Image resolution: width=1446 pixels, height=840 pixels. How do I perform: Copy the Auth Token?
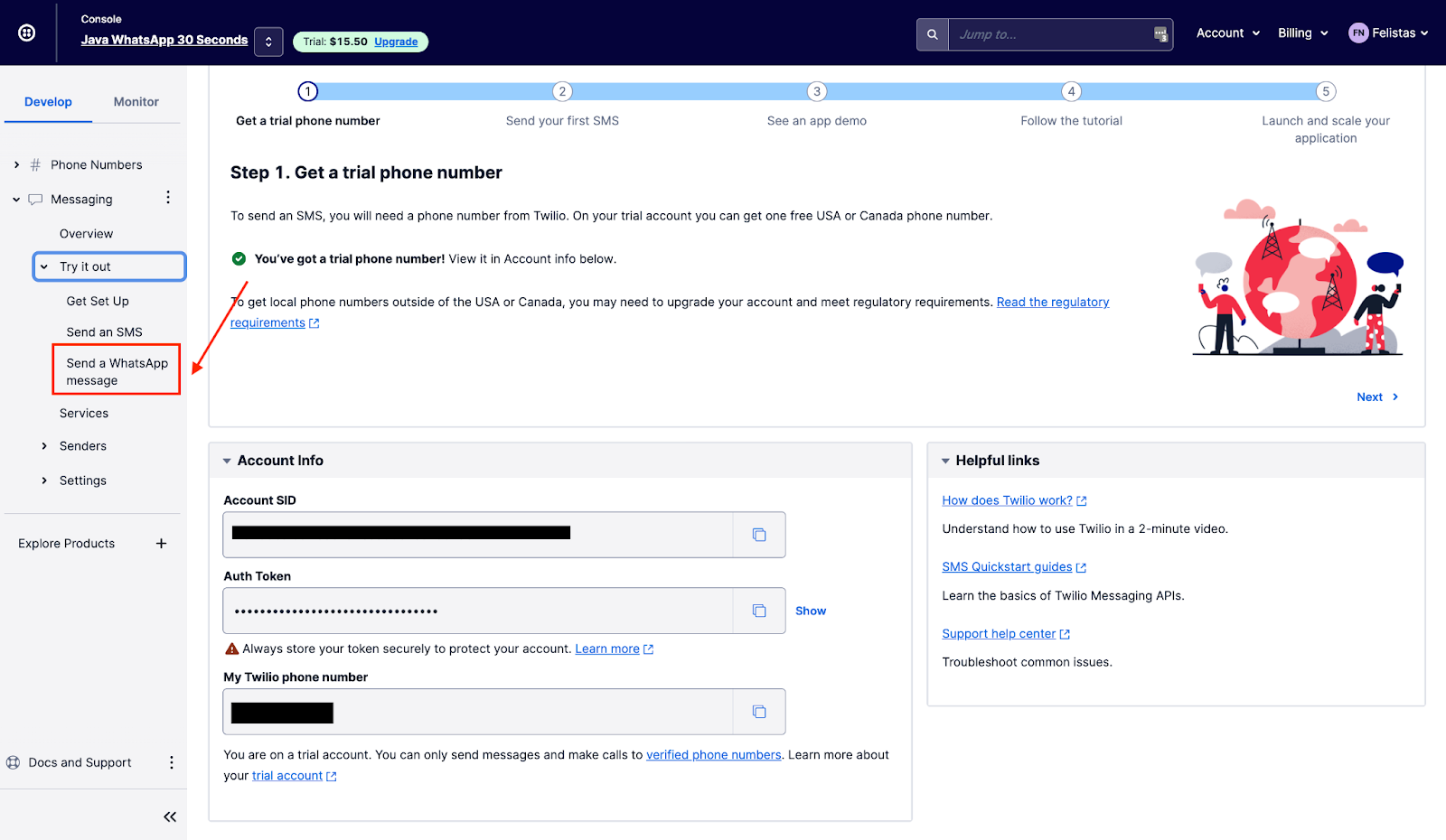coord(759,611)
